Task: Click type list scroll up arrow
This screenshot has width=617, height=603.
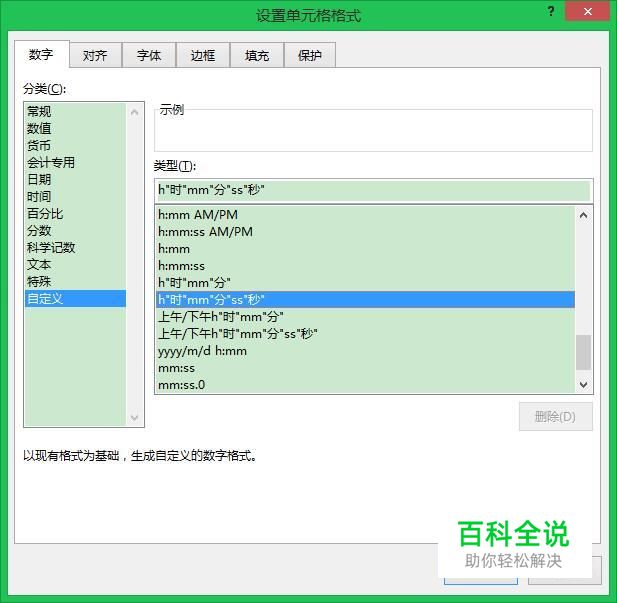Action: [584, 215]
